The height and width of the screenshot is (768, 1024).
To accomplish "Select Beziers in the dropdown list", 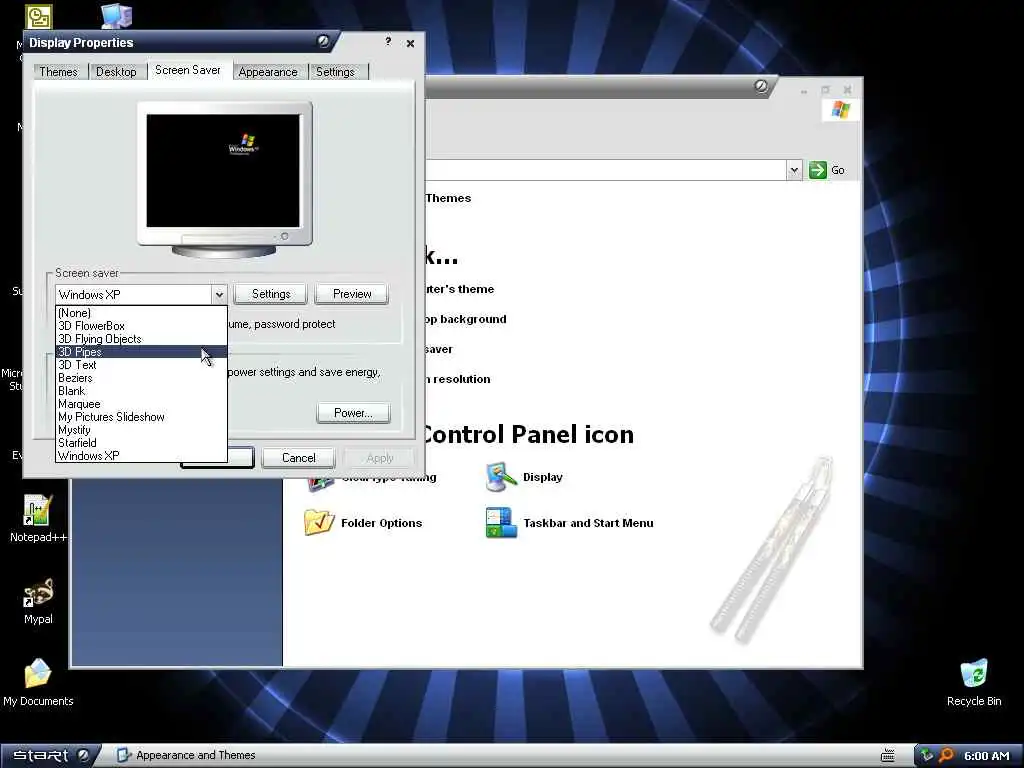I will pos(141,377).
